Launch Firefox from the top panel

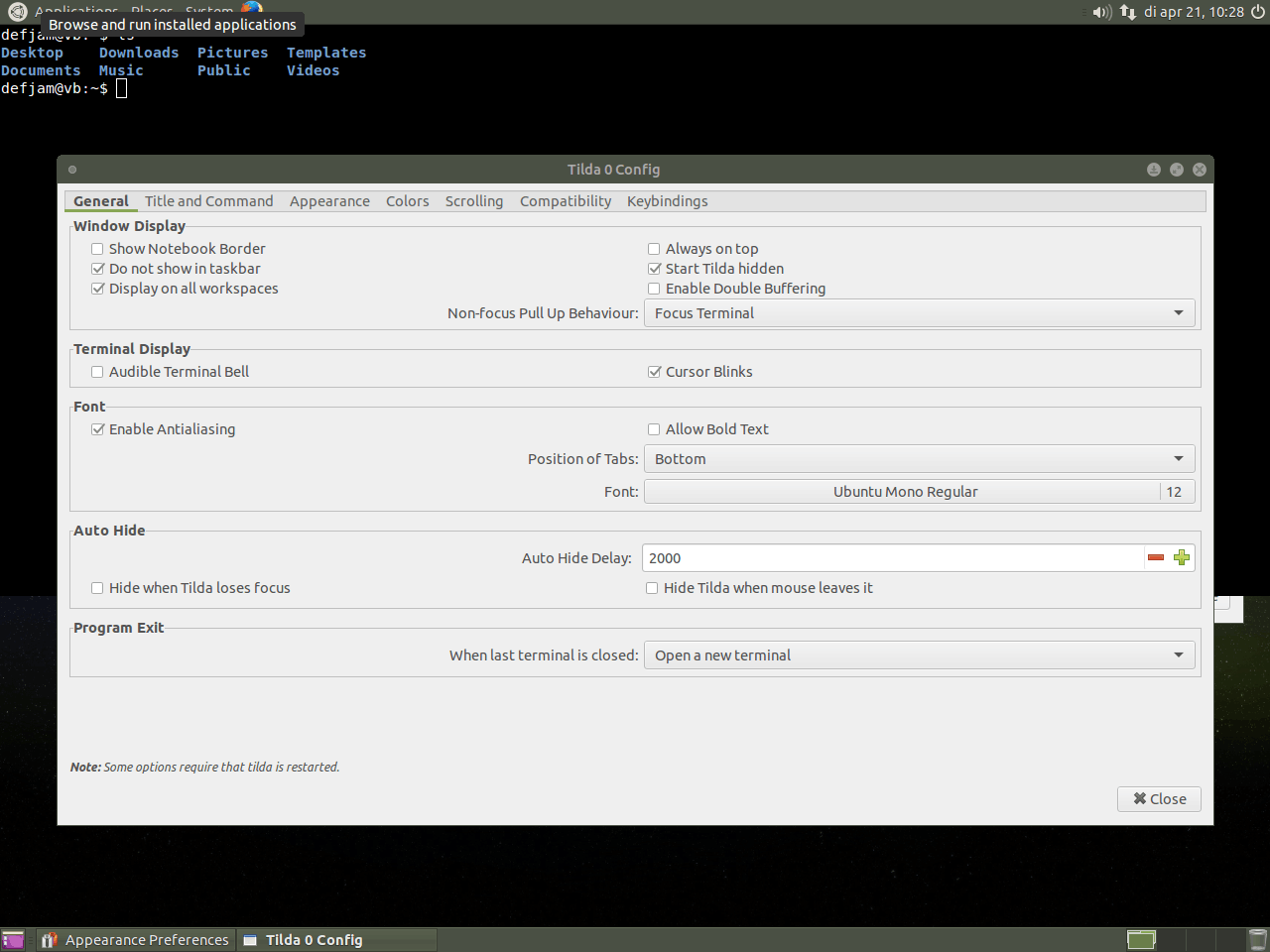(x=252, y=9)
